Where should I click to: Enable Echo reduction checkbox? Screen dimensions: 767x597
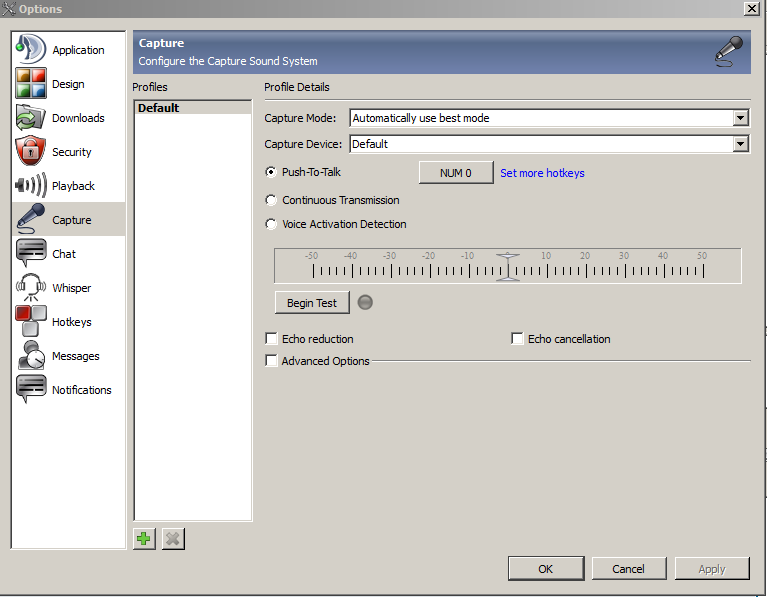click(271, 339)
